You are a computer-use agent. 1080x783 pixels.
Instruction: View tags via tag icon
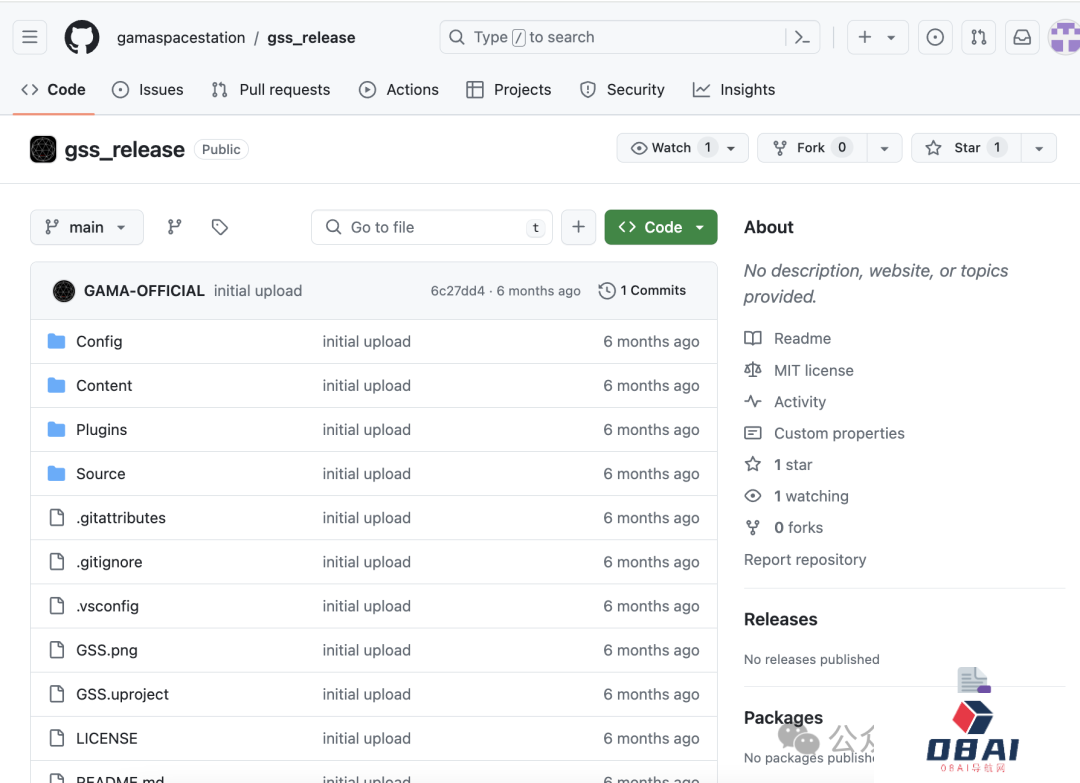tap(220, 227)
